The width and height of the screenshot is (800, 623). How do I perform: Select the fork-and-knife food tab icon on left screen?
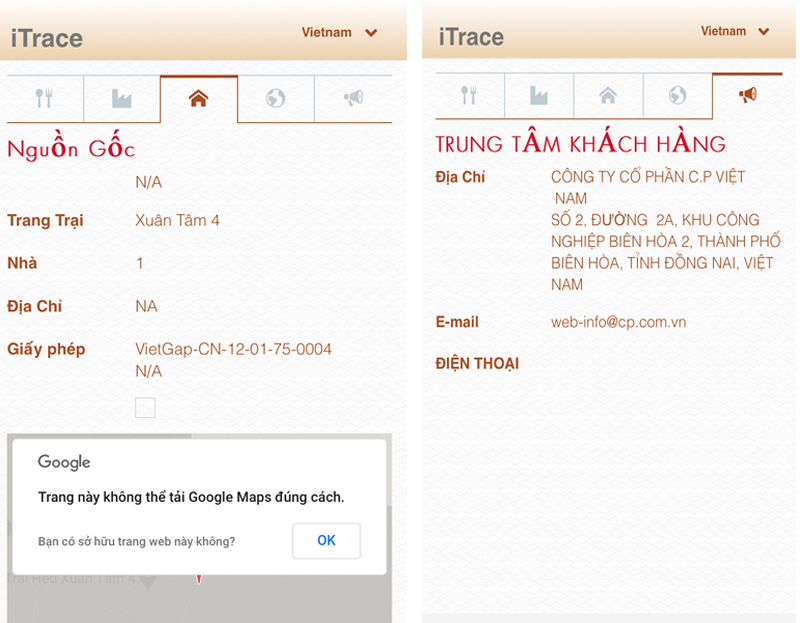click(x=44, y=98)
